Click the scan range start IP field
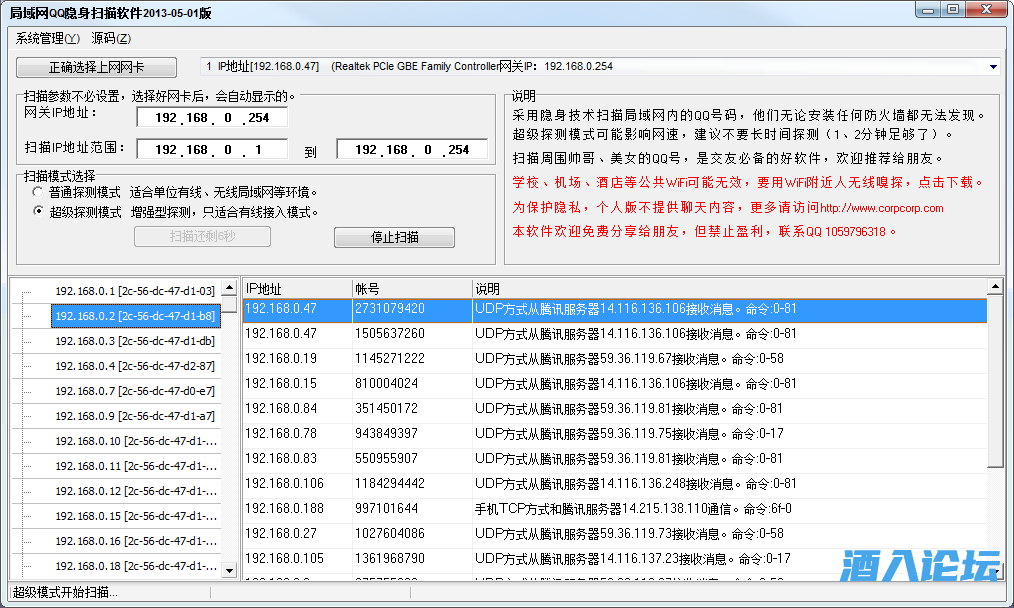 211,149
